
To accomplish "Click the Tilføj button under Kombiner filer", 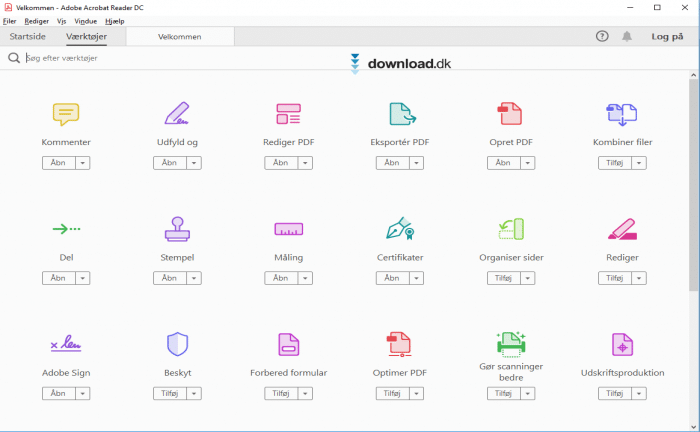I will click(x=615, y=163).
